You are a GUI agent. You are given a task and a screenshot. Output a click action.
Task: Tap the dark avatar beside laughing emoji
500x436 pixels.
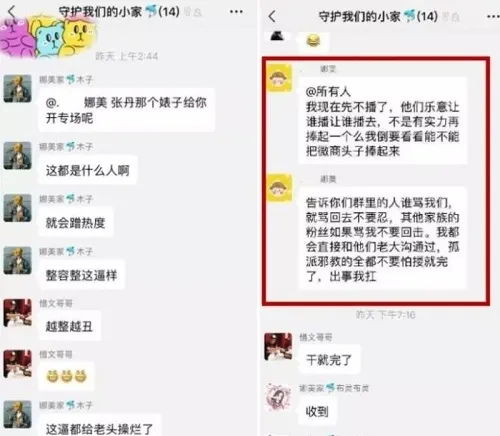277,35
